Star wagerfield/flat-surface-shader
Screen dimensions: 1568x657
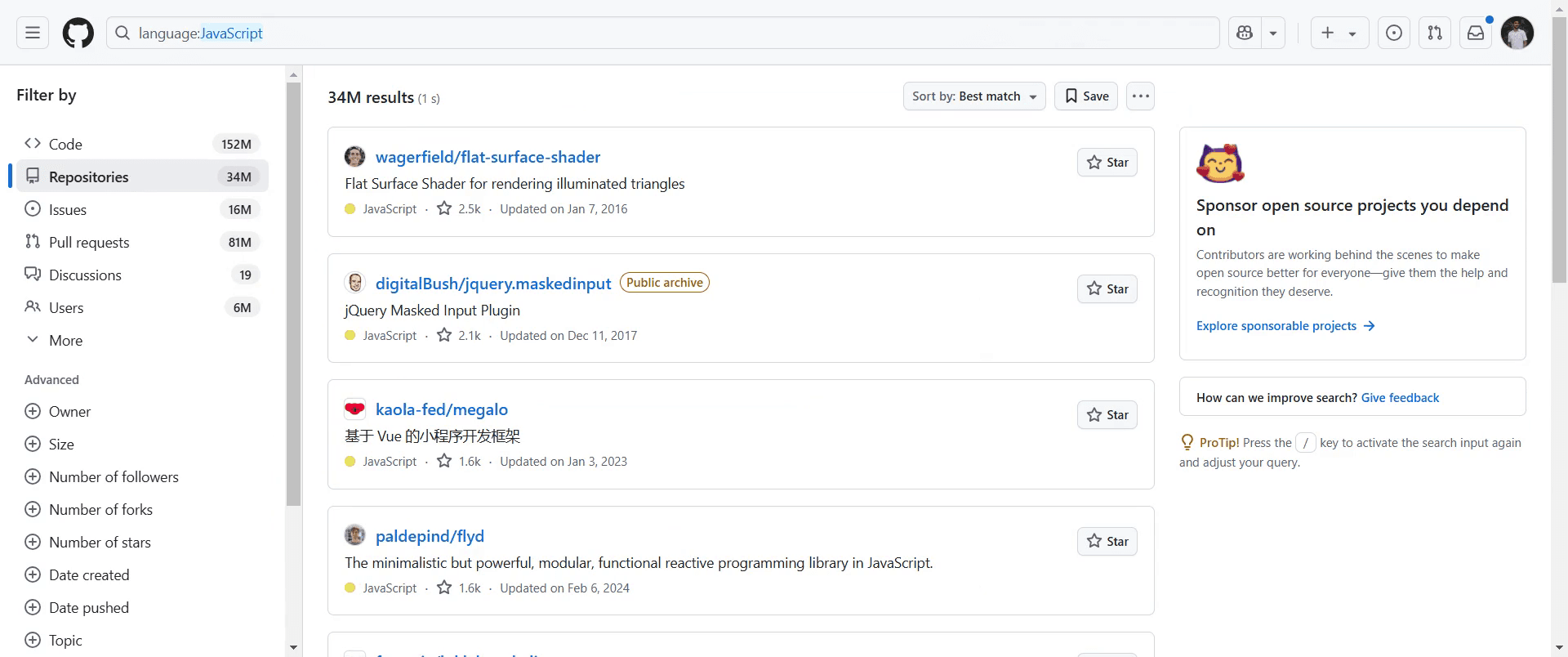[1107, 163]
